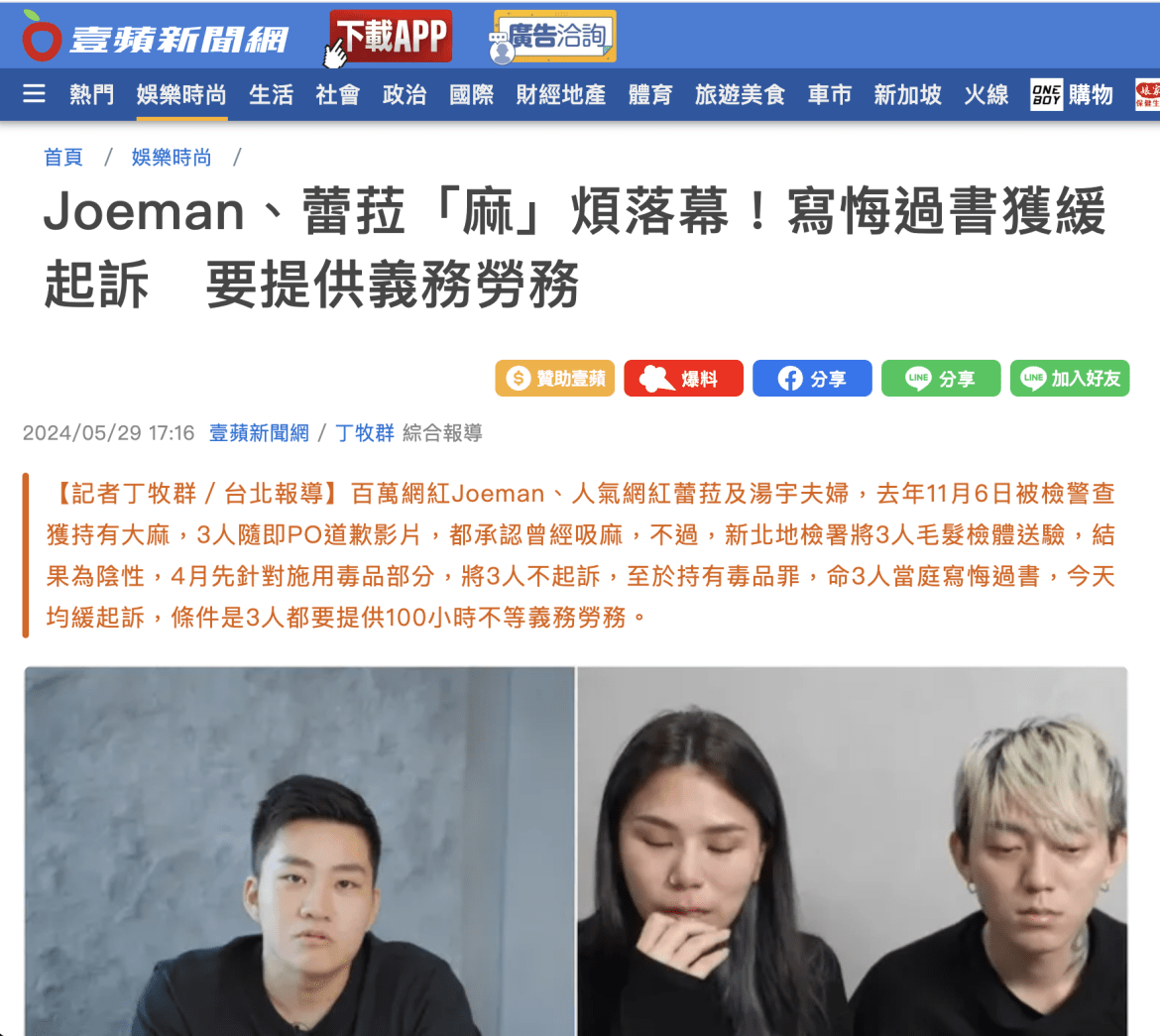Open the 熱門 menu item
This screenshot has width=1160, height=1036.
(92, 95)
